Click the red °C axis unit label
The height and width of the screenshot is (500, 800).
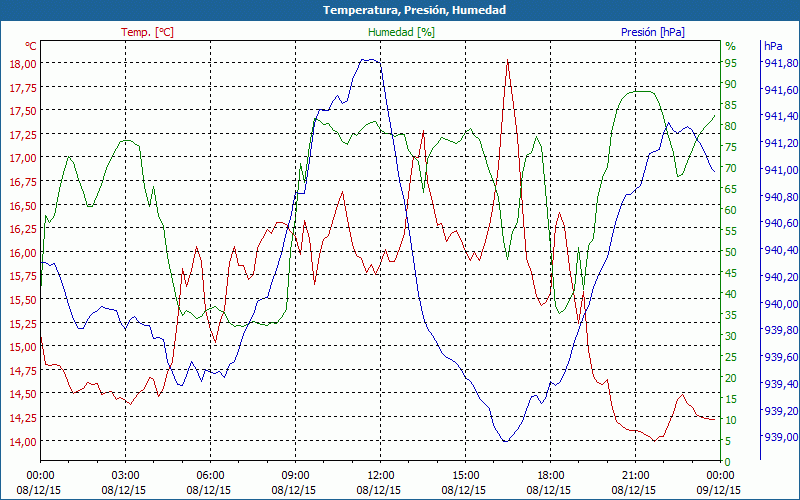[x=31, y=46]
